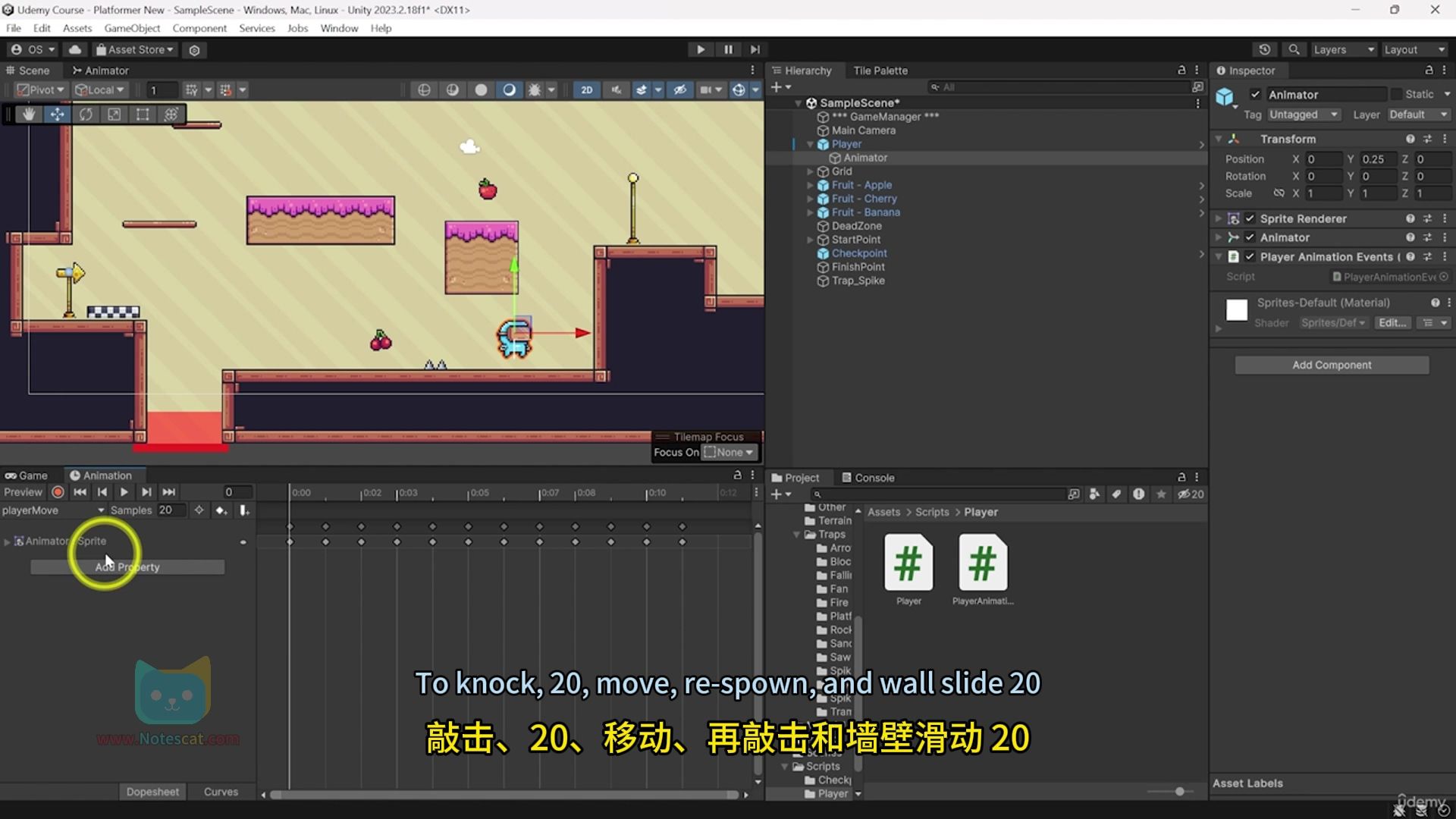The image size is (1456, 819).
Task: Click the Add keyframe icon
Action: tap(221, 510)
